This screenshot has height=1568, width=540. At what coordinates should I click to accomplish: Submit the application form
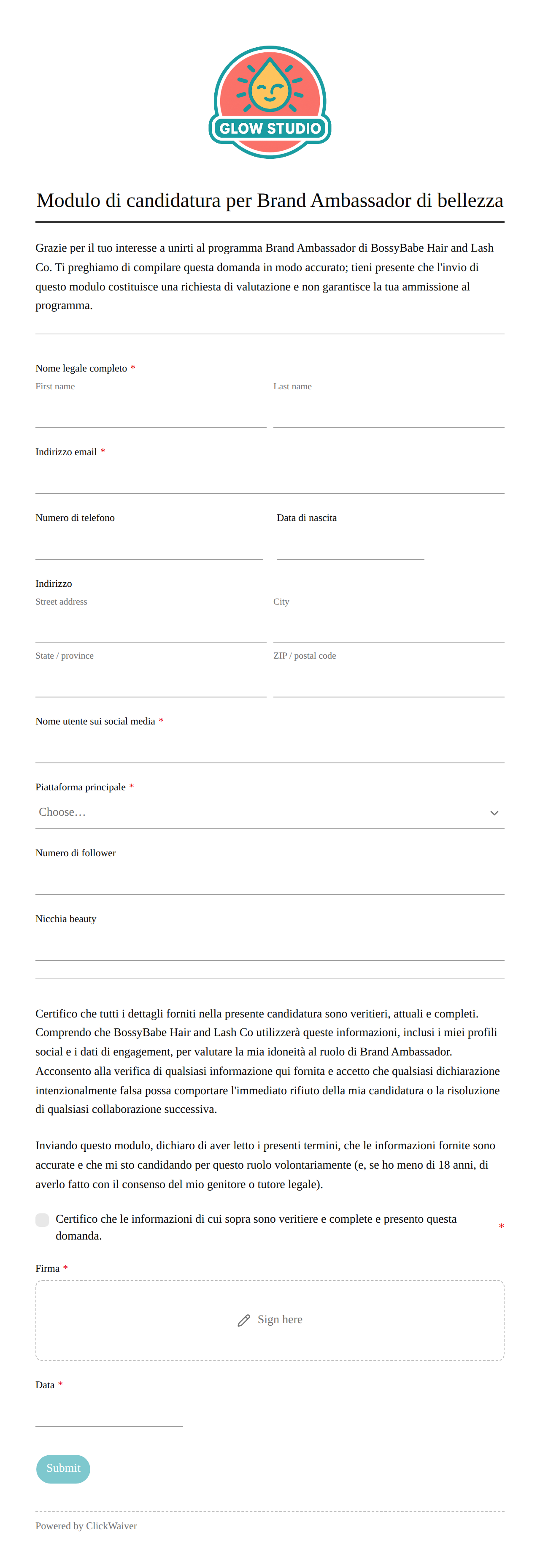pyautogui.click(x=63, y=1469)
